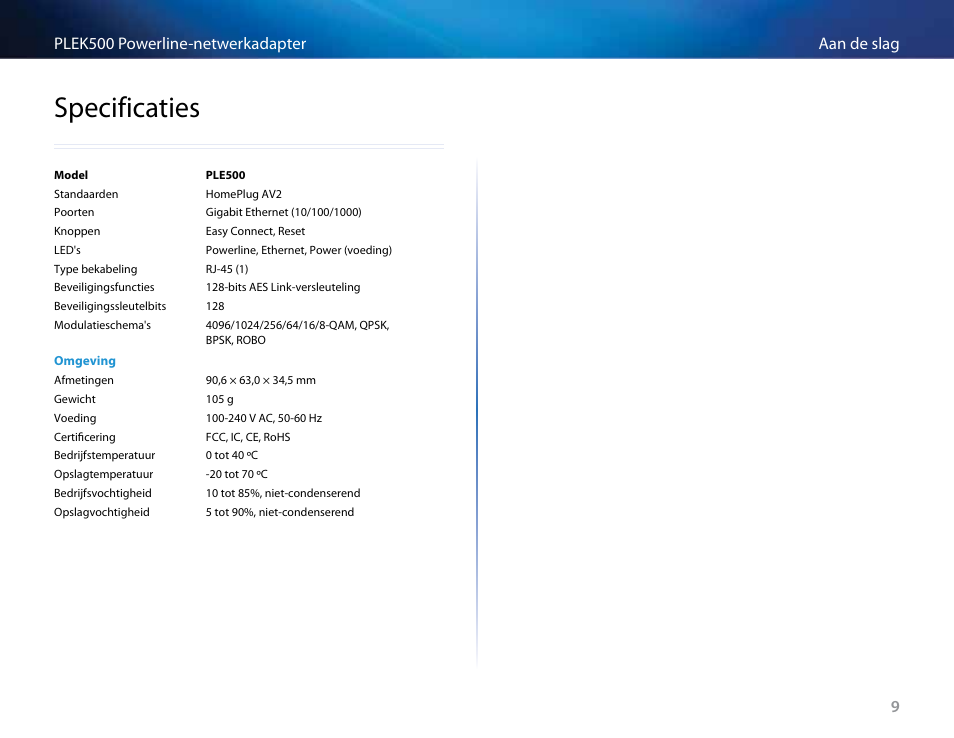Click the 'Beveiligingsfuncties' label
Screen dimensions: 954x738
click(104, 287)
